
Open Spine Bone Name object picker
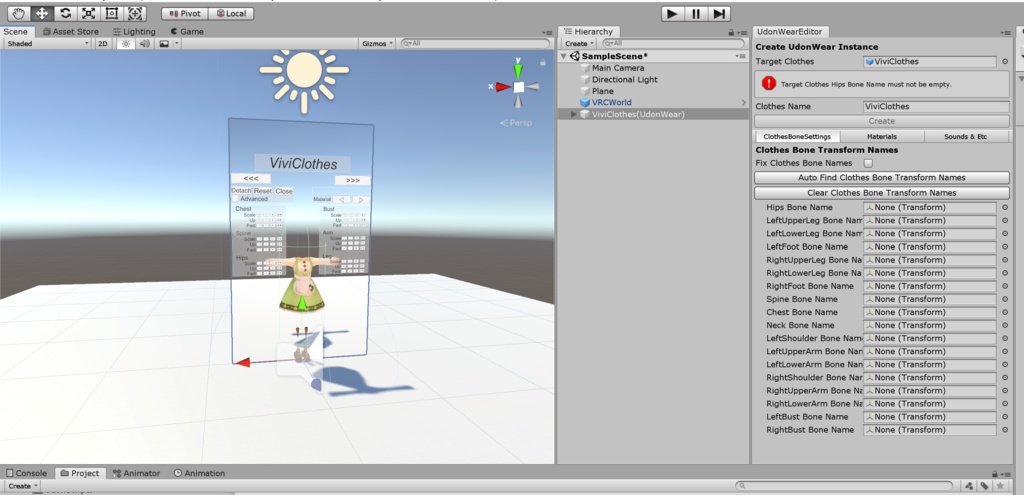(x=1005, y=299)
